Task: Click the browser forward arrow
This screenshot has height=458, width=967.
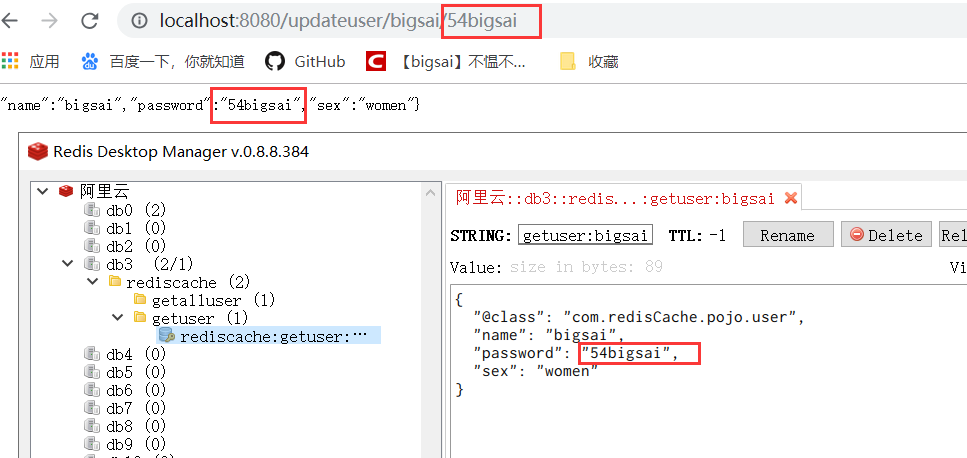Action: (x=49, y=21)
